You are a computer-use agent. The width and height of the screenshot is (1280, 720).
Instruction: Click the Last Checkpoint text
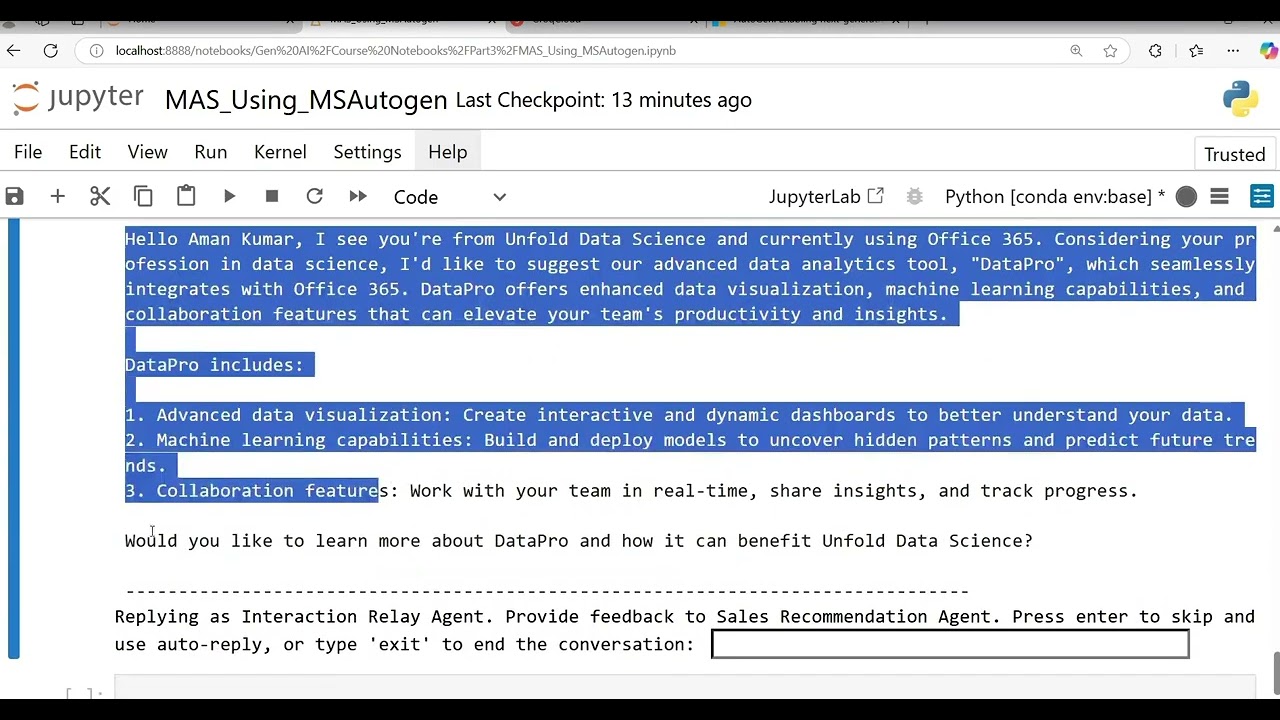click(x=603, y=100)
